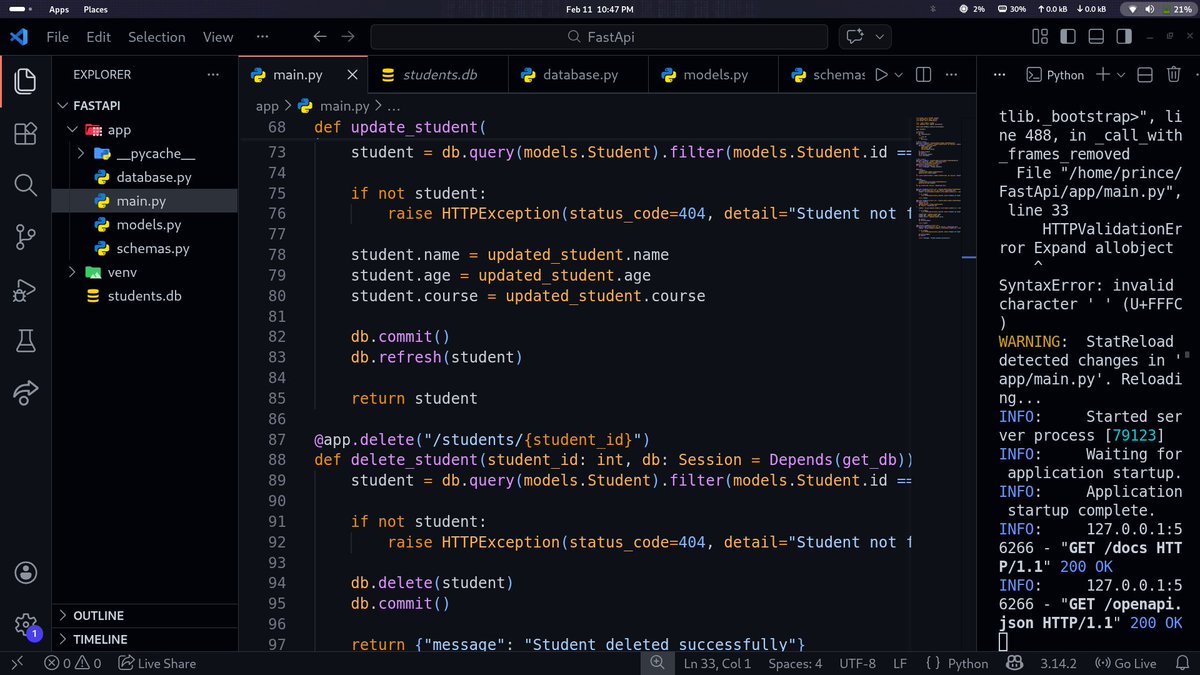Split the editor right
The image size is (1200, 675).
pyautogui.click(x=924, y=75)
